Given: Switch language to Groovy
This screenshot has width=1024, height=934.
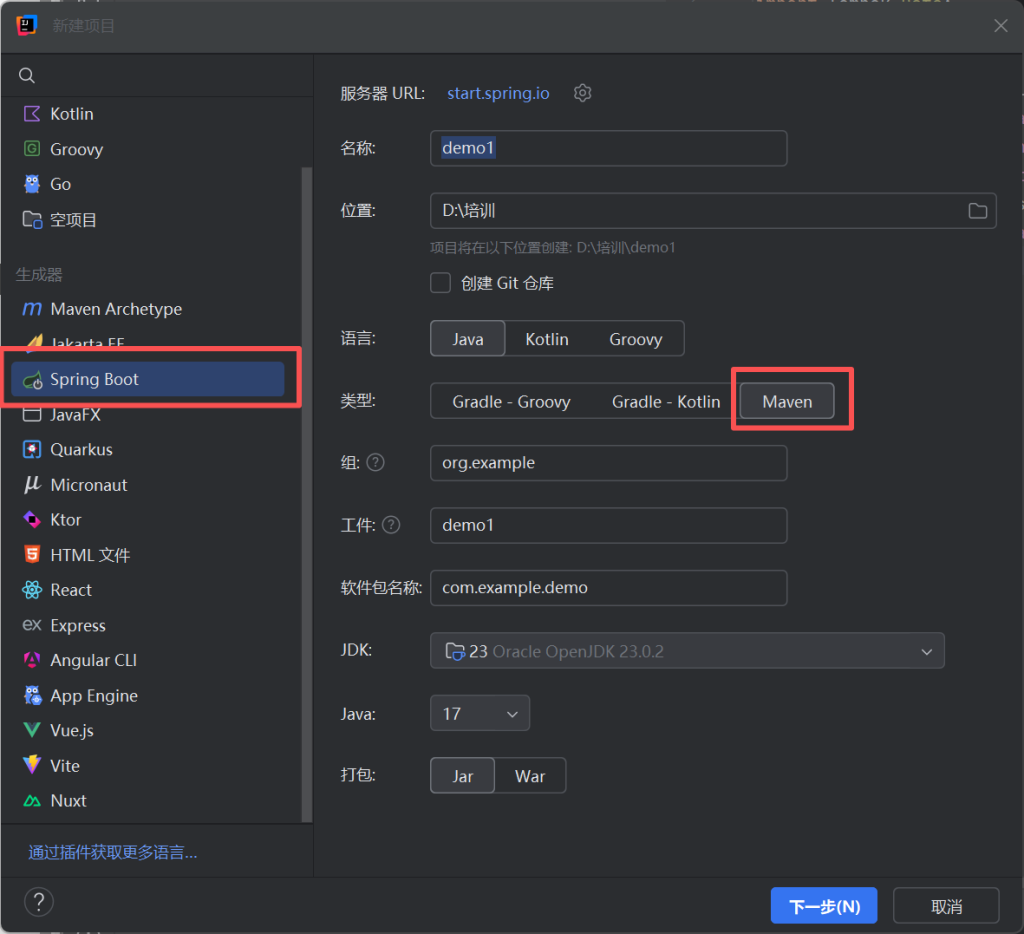Looking at the screenshot, I should click(635, 339).
